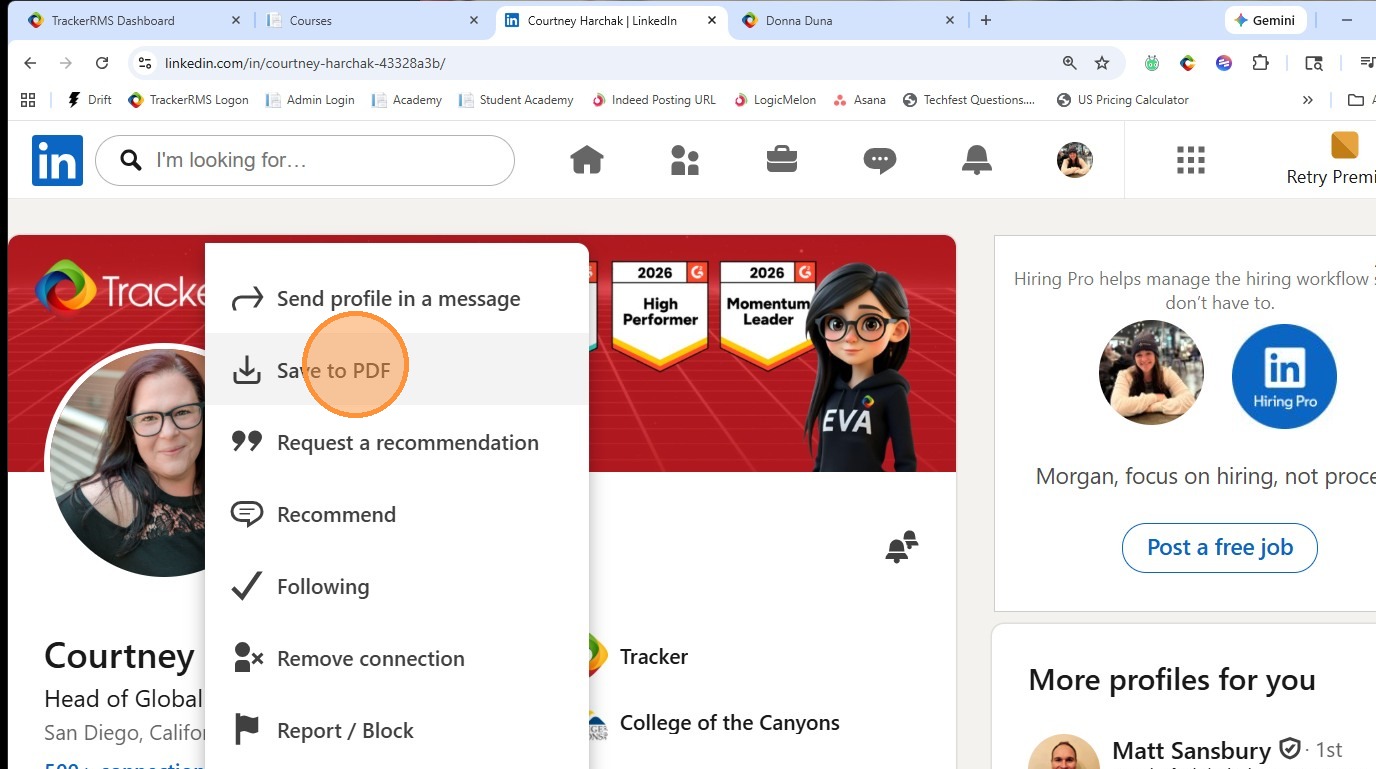Open the Tracker company link
Viewport: 1376px width, 769px height.
[654, 656]
